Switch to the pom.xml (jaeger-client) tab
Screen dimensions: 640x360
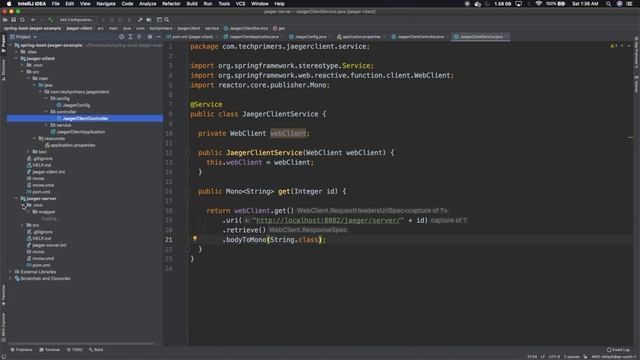(192, 37)
